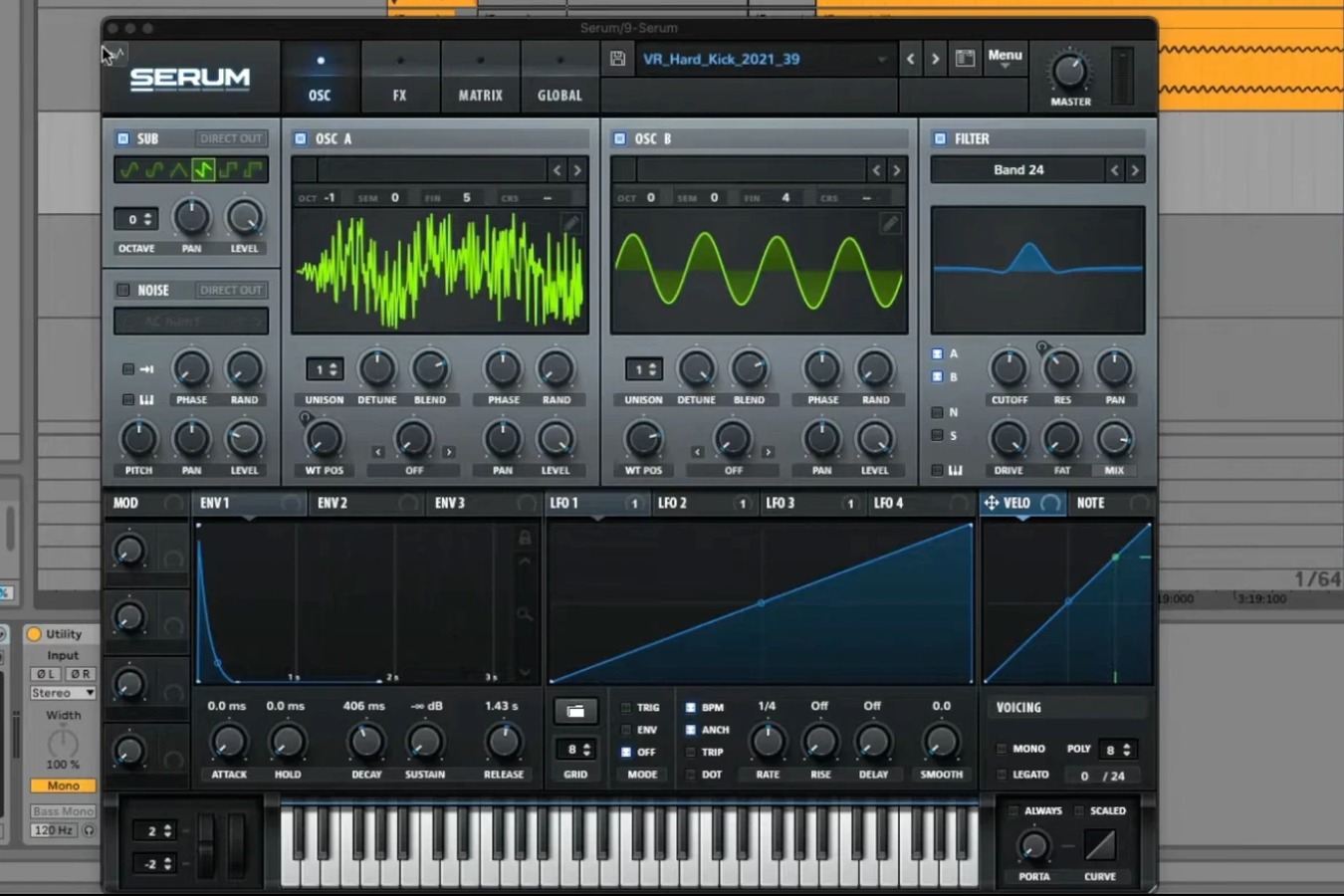Enable the LEGATO checkbox
This screenshot has height=896, width=1344.
[1002, 775]
